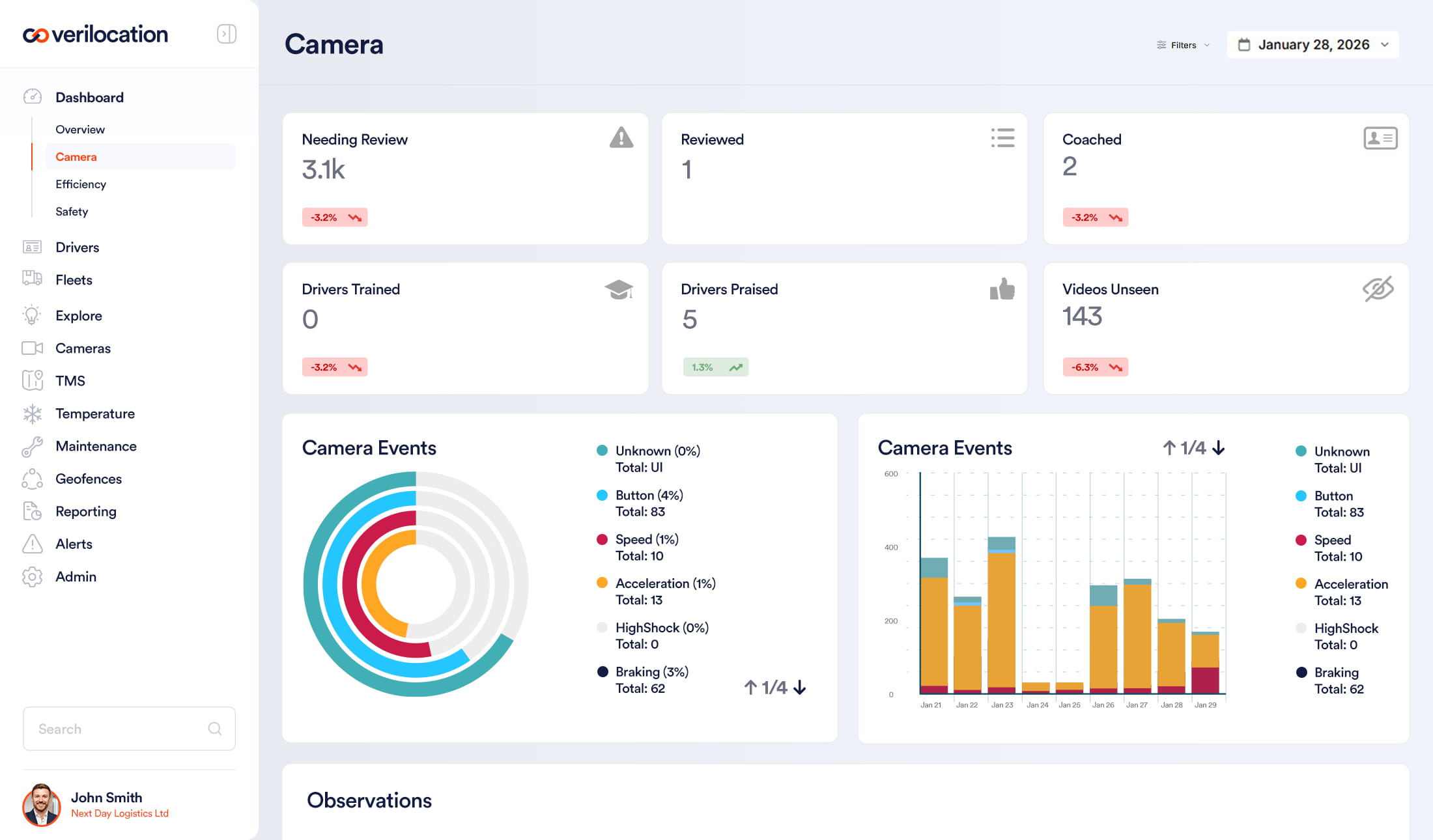The height and width of the screenshot is (840, 1433).
Task: Toggle Braking series in bar chart legend
Action: [x=1336, y=673]
